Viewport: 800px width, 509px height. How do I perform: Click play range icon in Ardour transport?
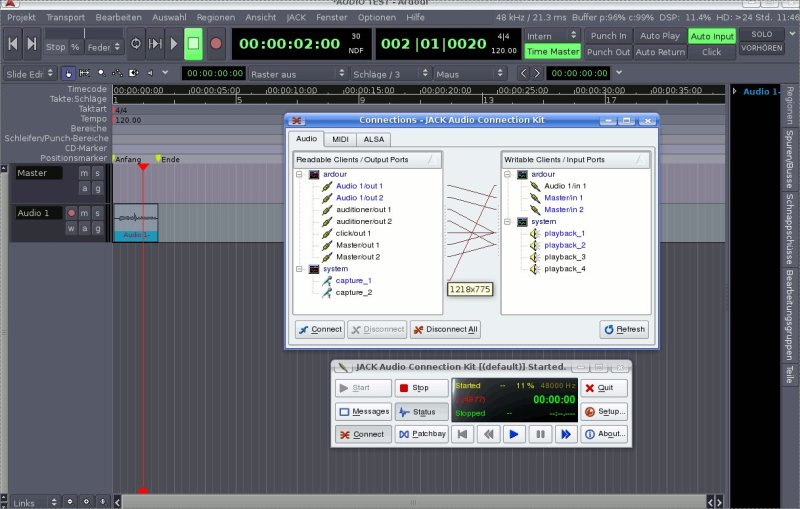(155, 44)
